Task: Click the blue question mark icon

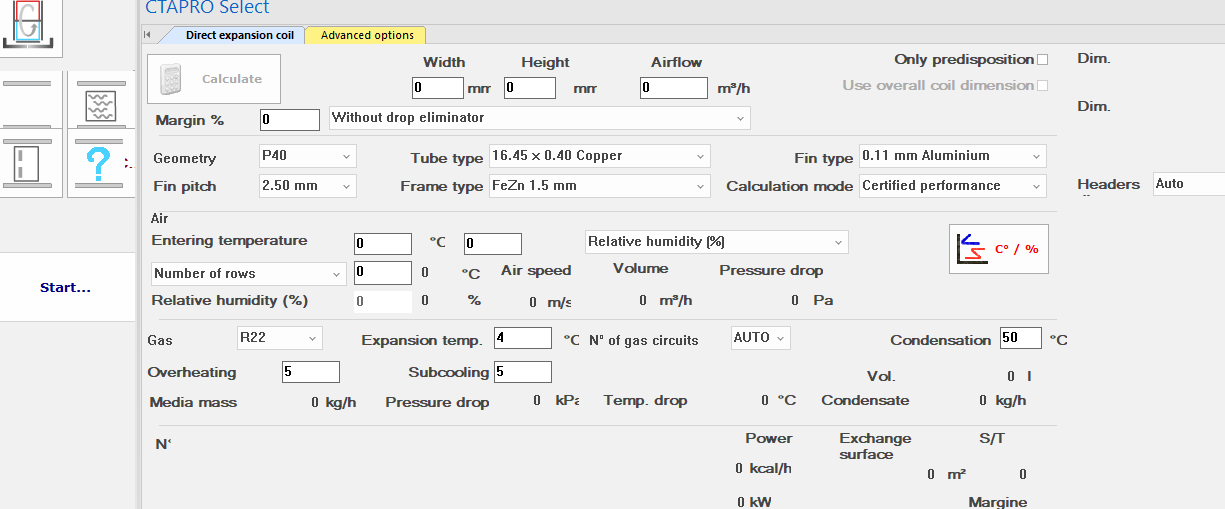Action: point(100,163)
